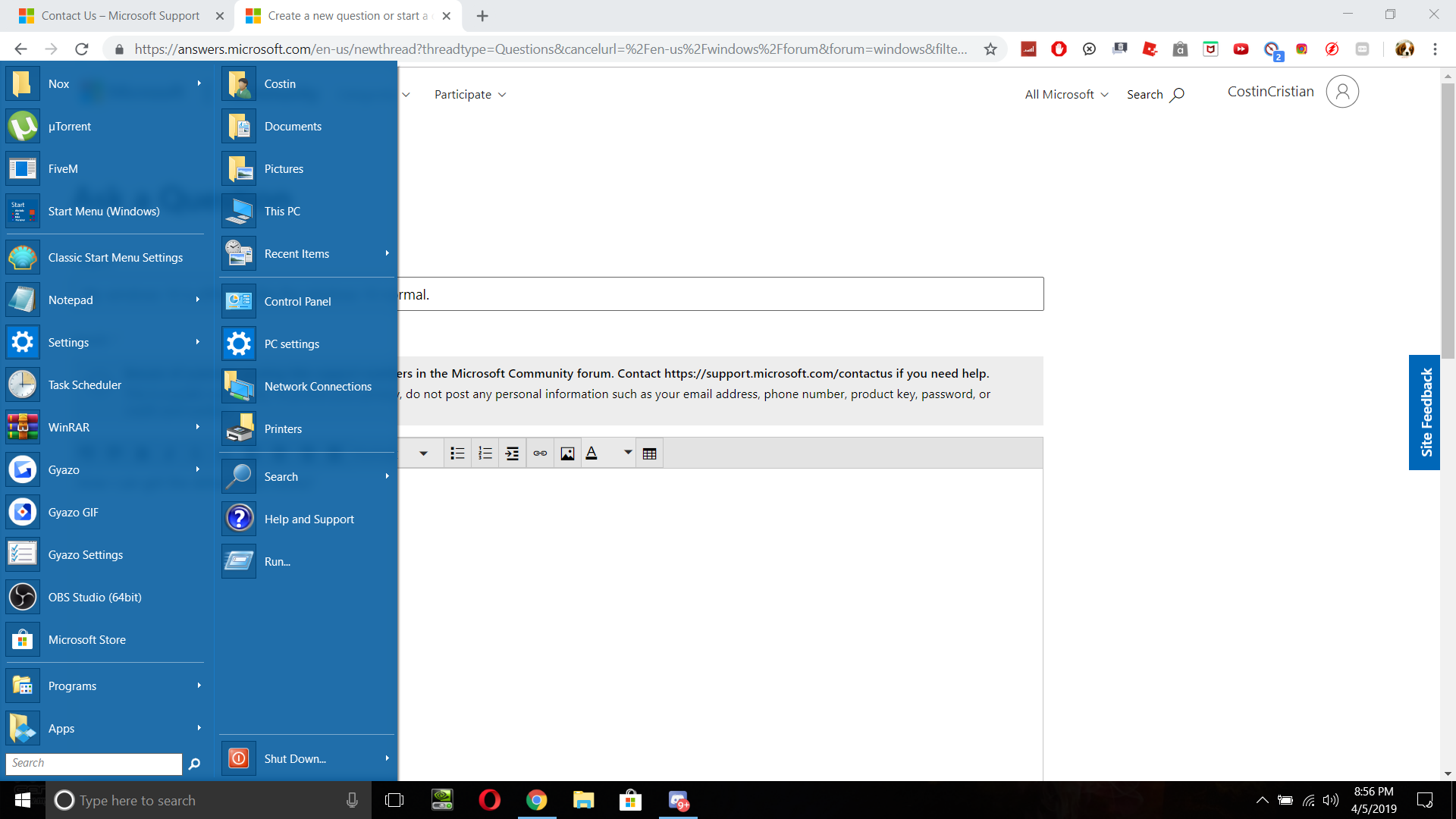
Task: Switch to the Create a new question tab
Action: [x=348, y=16]
